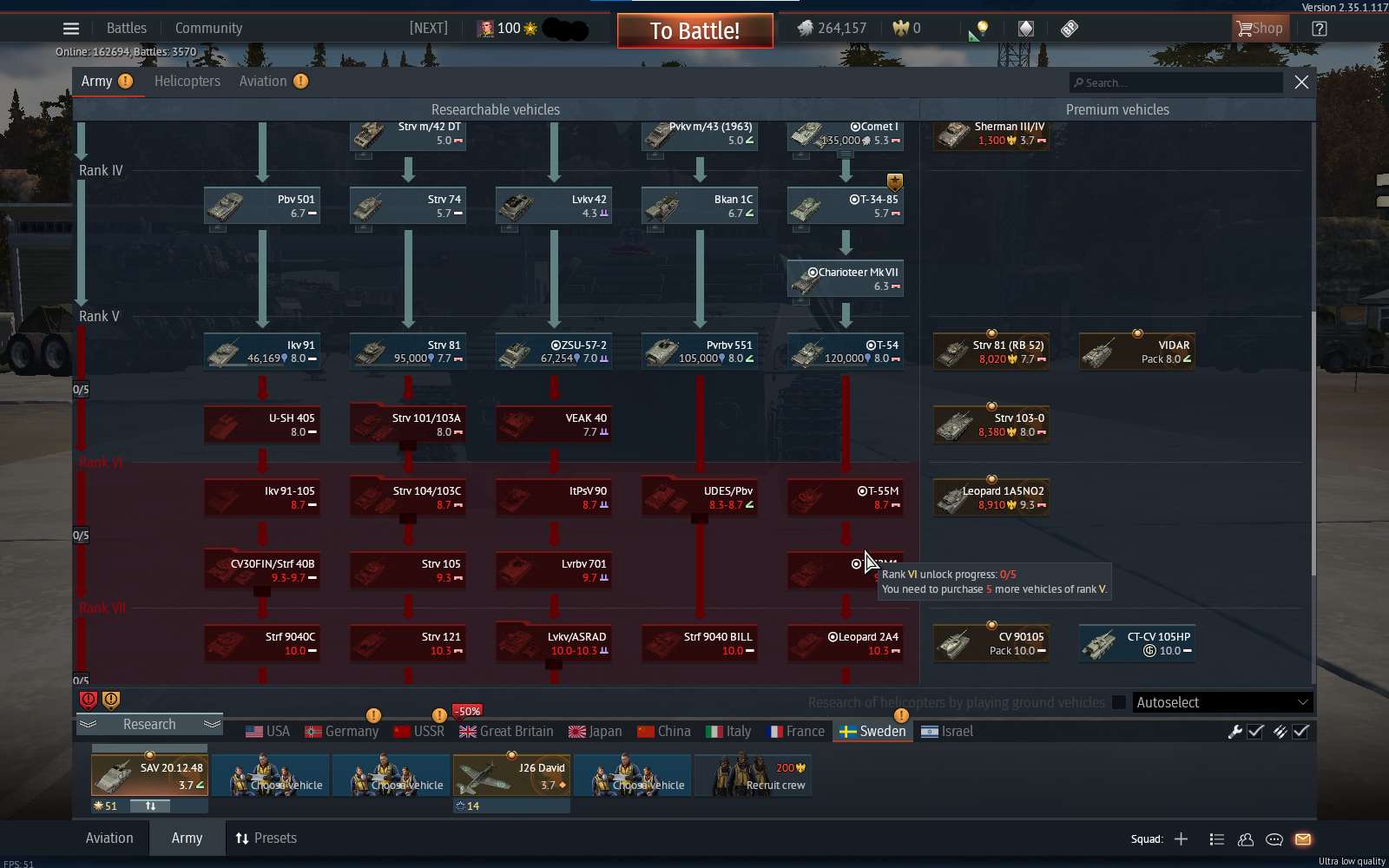Select the Lvkv 42 vehicle card
The image size is (1389, 868).
tap(554, 207)
